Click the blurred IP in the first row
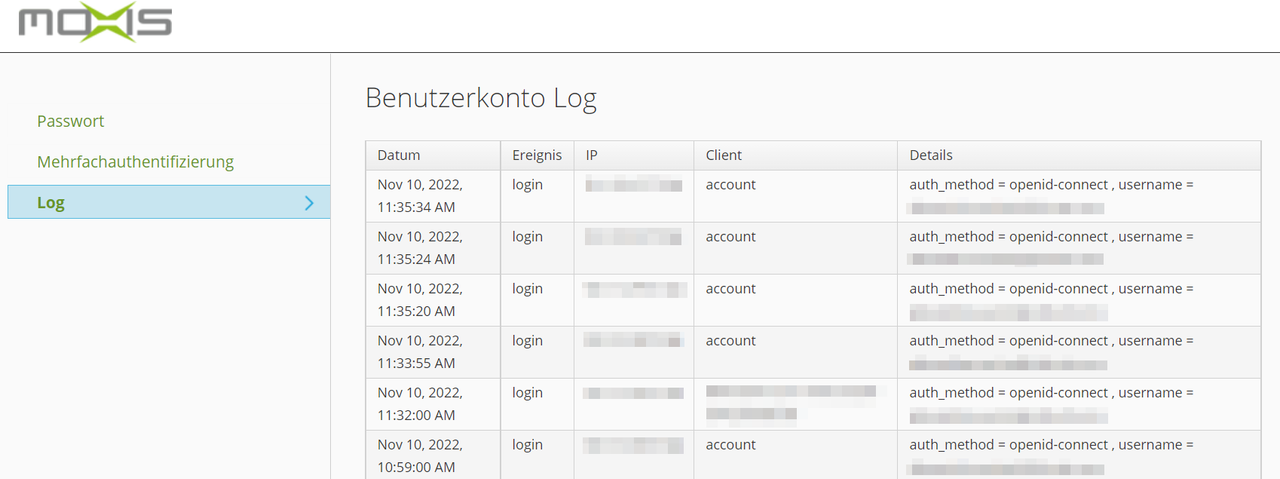Image resolution: width=1280 pixels, height=479 pixels. click(x=633, y=185)
